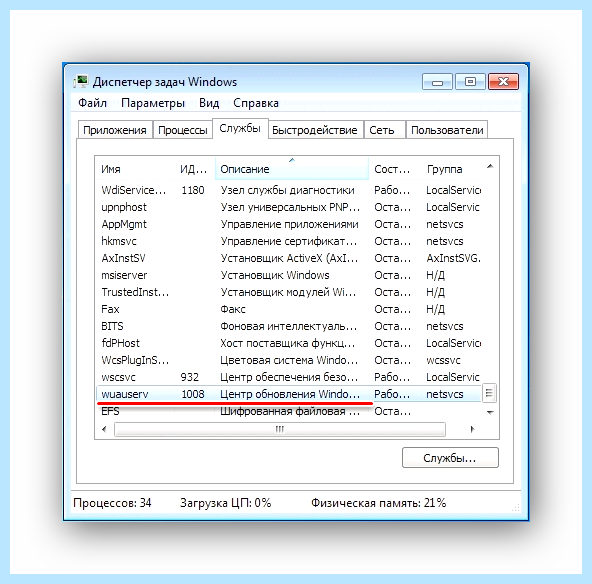Click the horizontal scrollbar right arrow

[x=472, y=429]
